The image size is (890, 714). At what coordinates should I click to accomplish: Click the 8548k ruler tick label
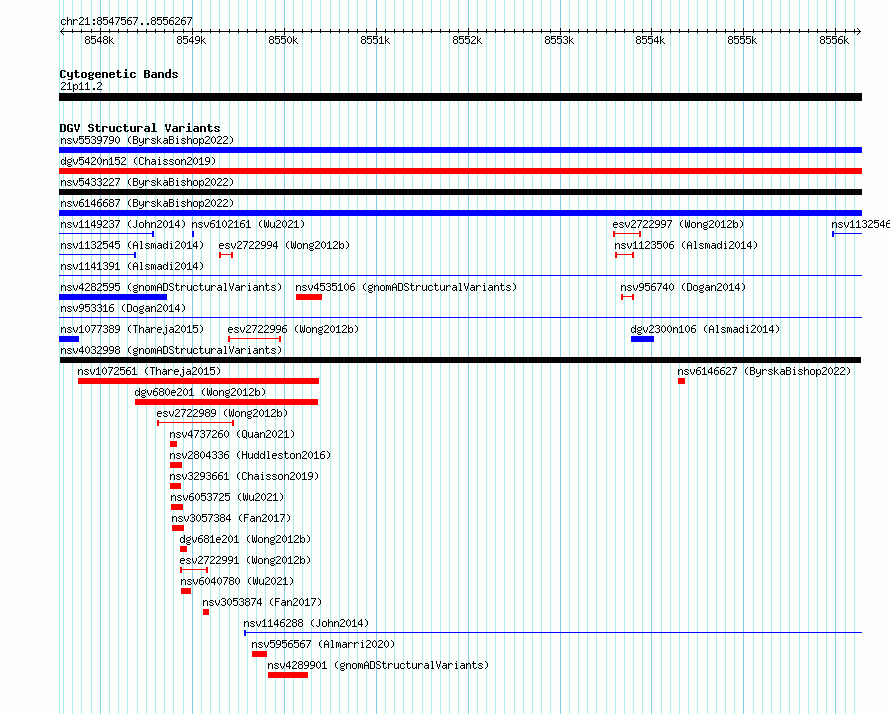tap(99, 40)
